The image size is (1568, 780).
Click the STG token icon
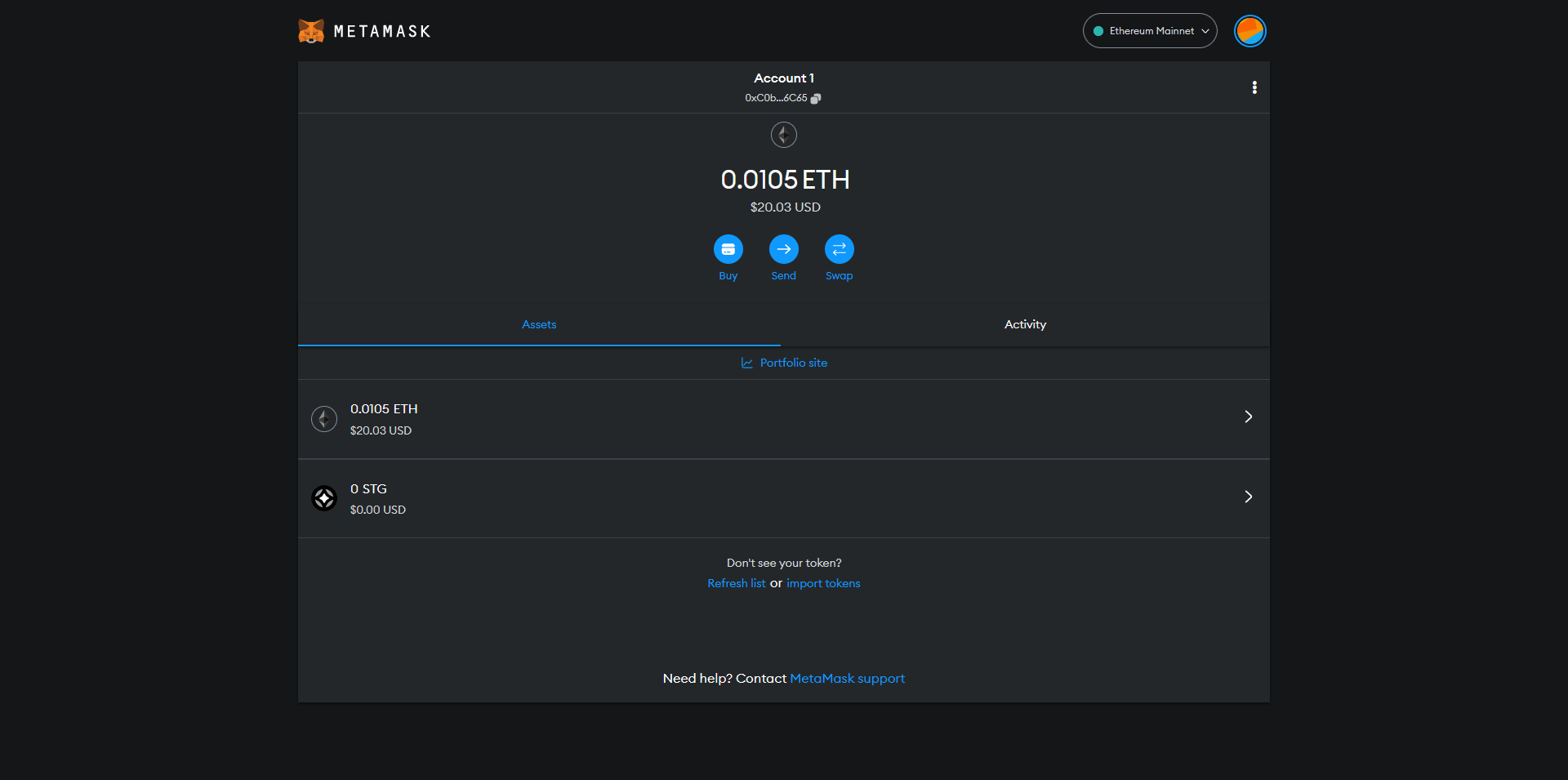point(324,498)
